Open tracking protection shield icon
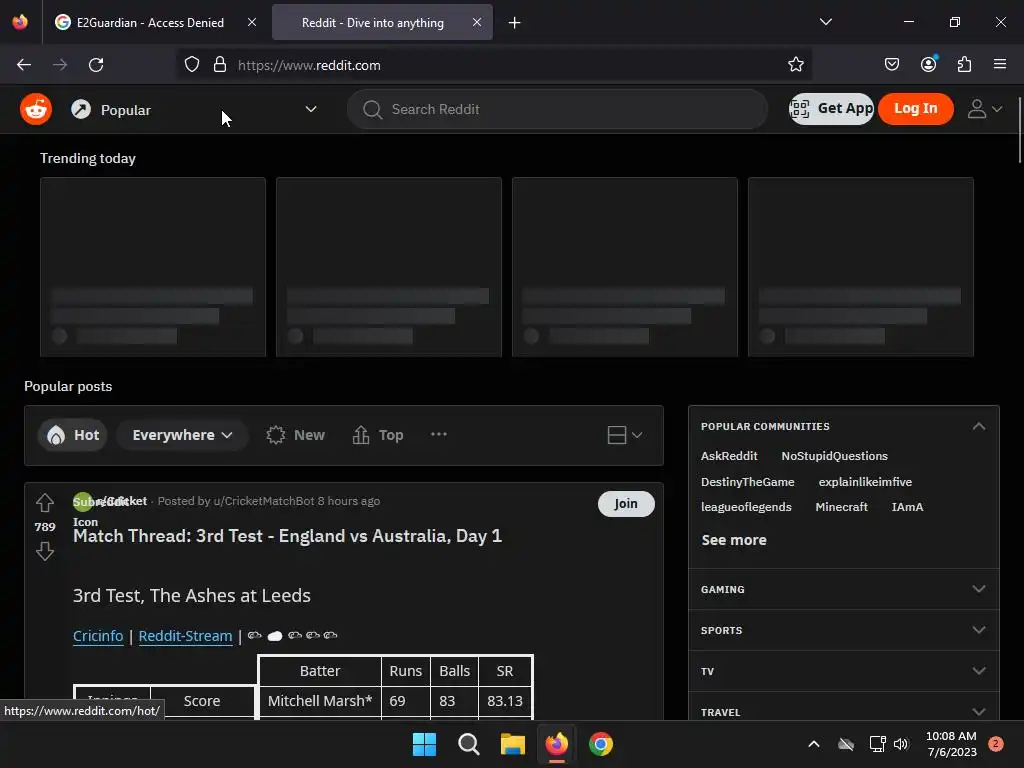 [x=191, y=65]
